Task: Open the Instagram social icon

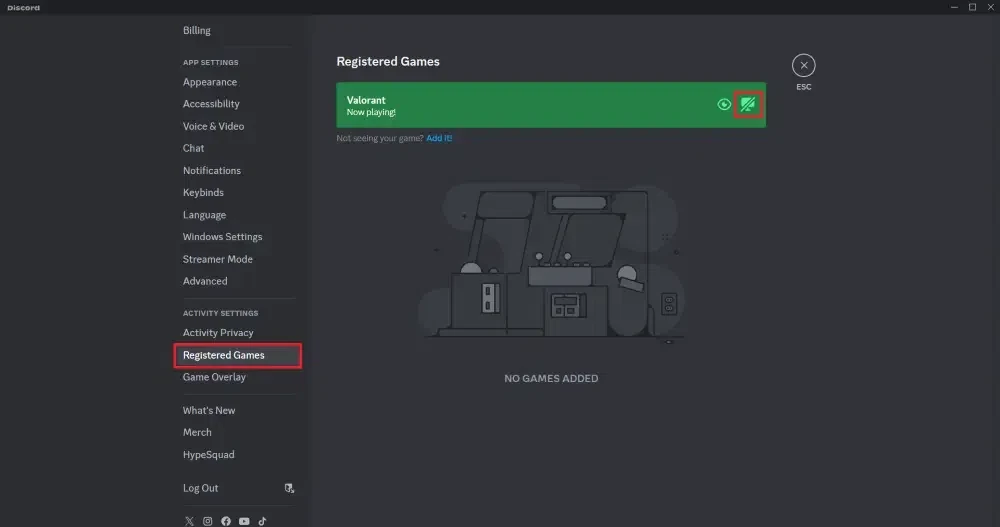Action: click(x=207, y=521)
